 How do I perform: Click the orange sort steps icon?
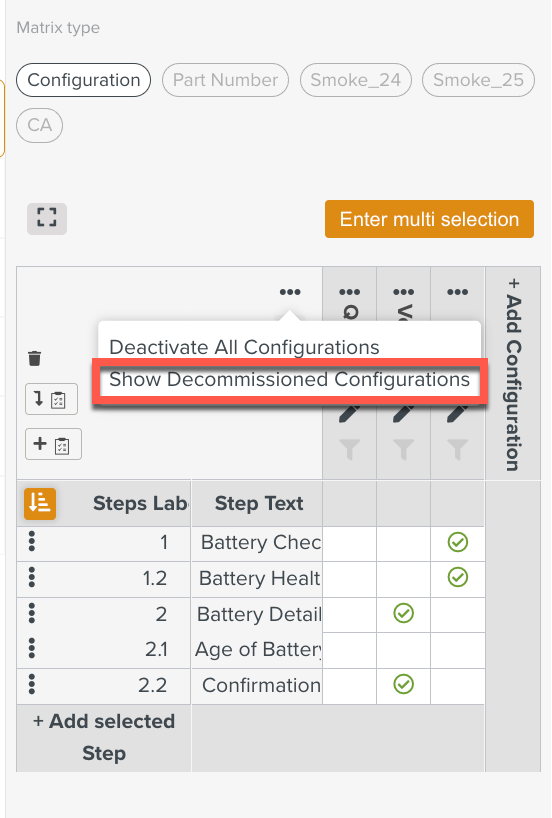pyautogui.click(x=40, y=503)
